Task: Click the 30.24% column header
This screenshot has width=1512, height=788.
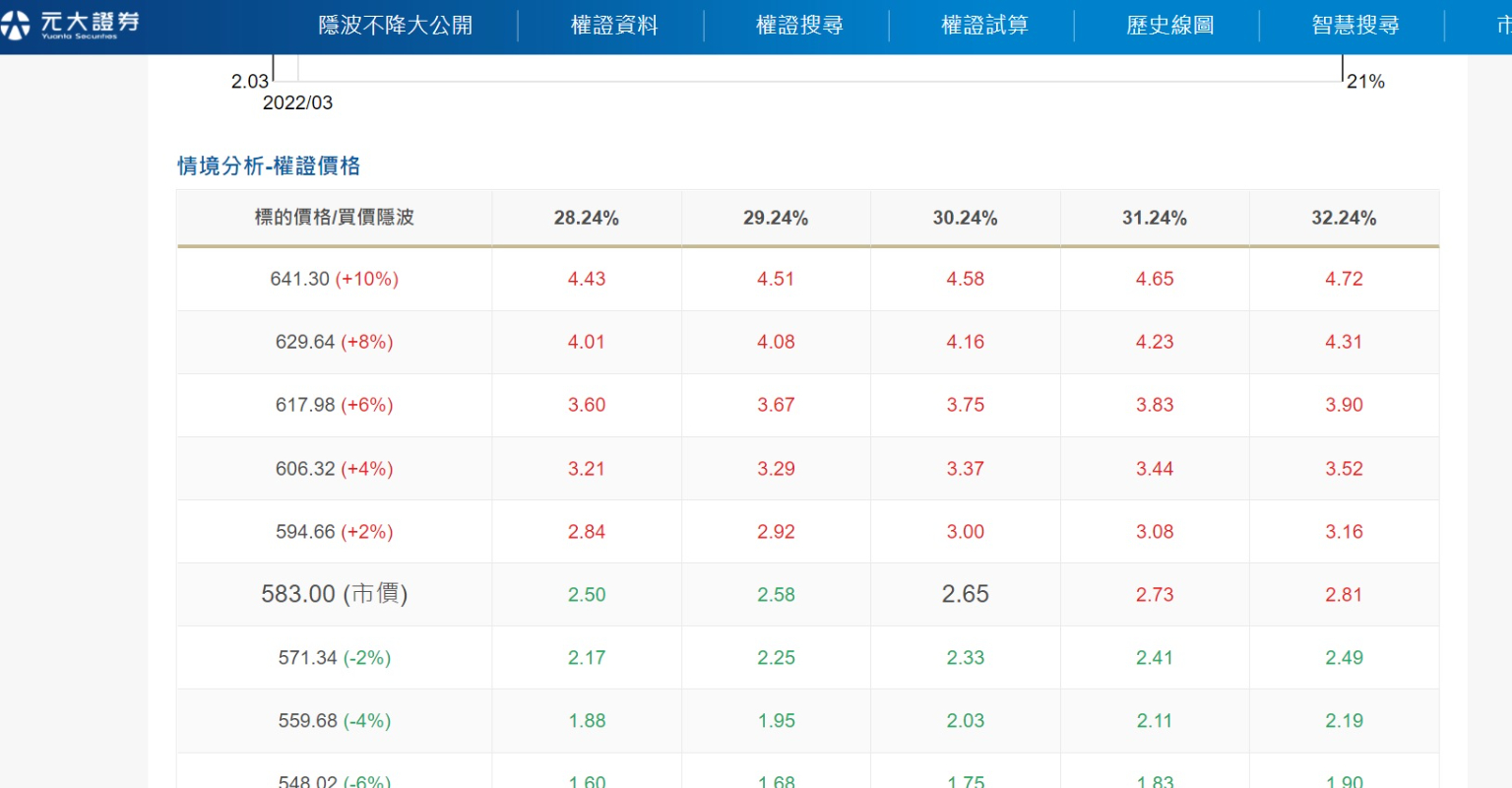Action: pos(965,218)
